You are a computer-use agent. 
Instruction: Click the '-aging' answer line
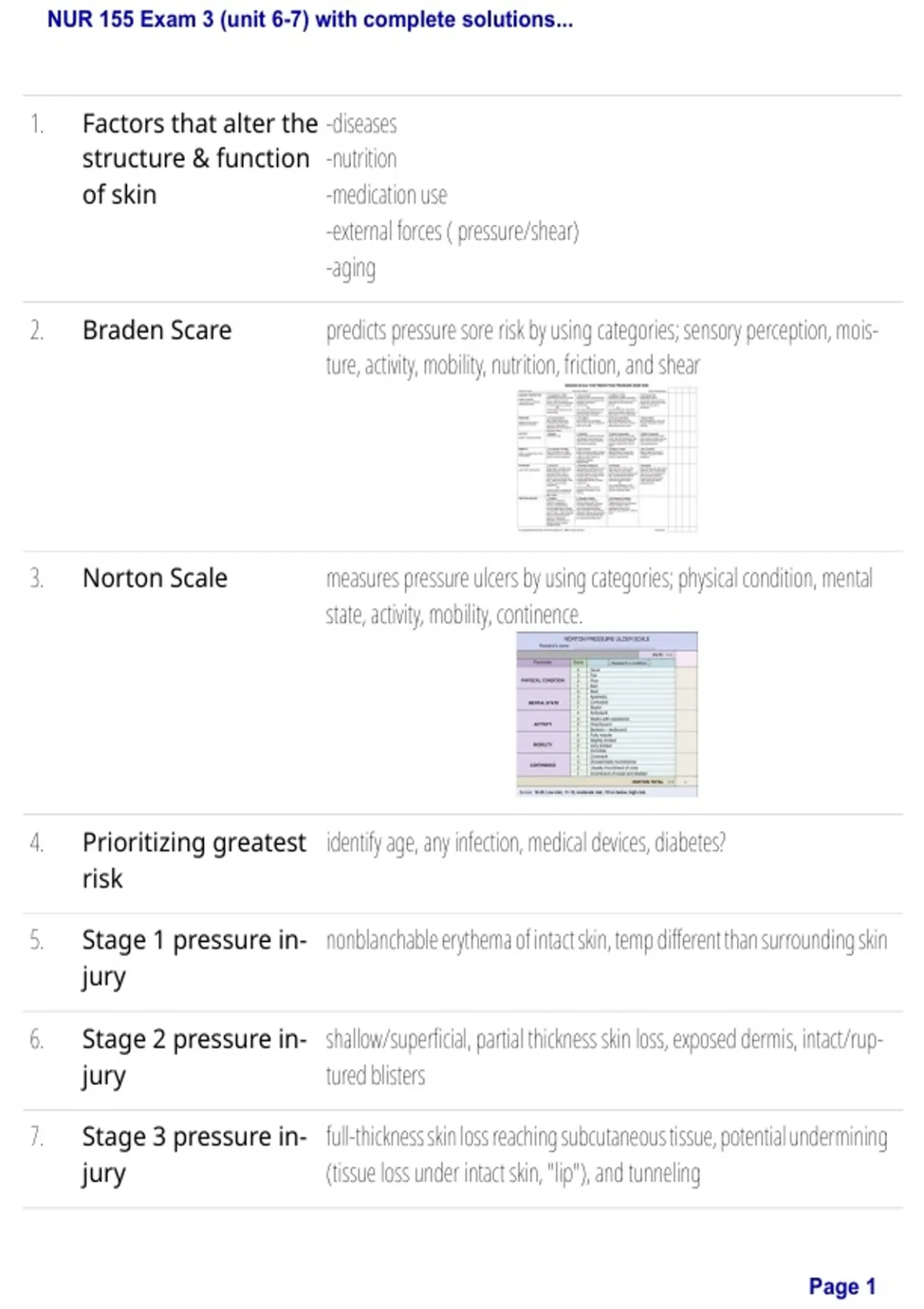(x=350, y=269)
